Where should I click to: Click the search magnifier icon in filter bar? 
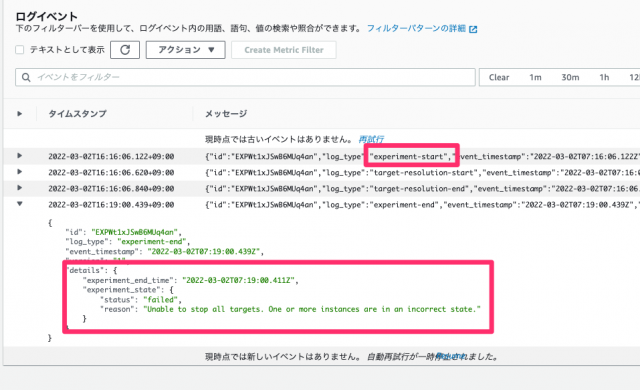[x=26, y=77]
